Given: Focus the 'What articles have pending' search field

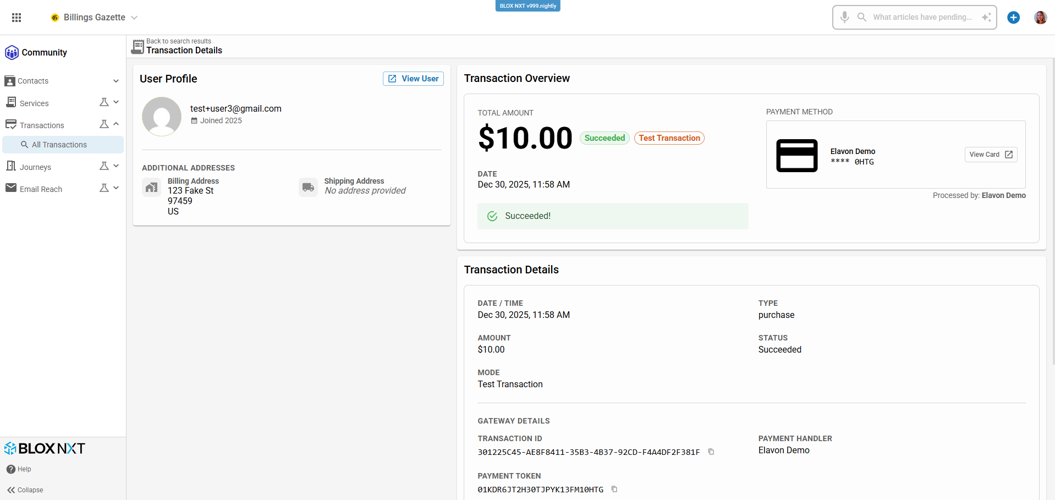Looking at the screenshot, I should (x=922, y=17).
